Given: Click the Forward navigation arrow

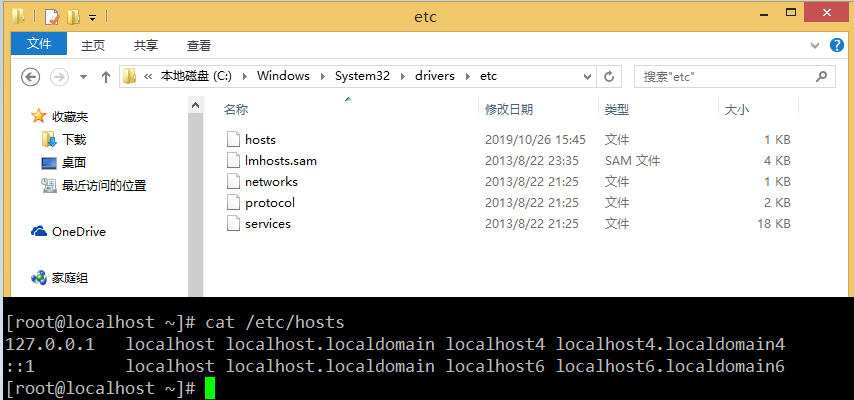Looking at the screenshot, I should point(59,77).
